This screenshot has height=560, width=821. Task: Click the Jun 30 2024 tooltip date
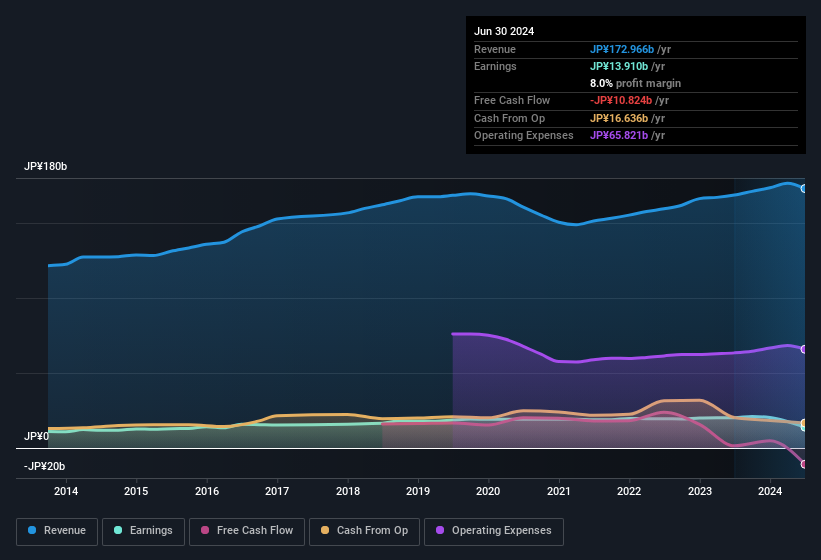[x=504, y=31]
